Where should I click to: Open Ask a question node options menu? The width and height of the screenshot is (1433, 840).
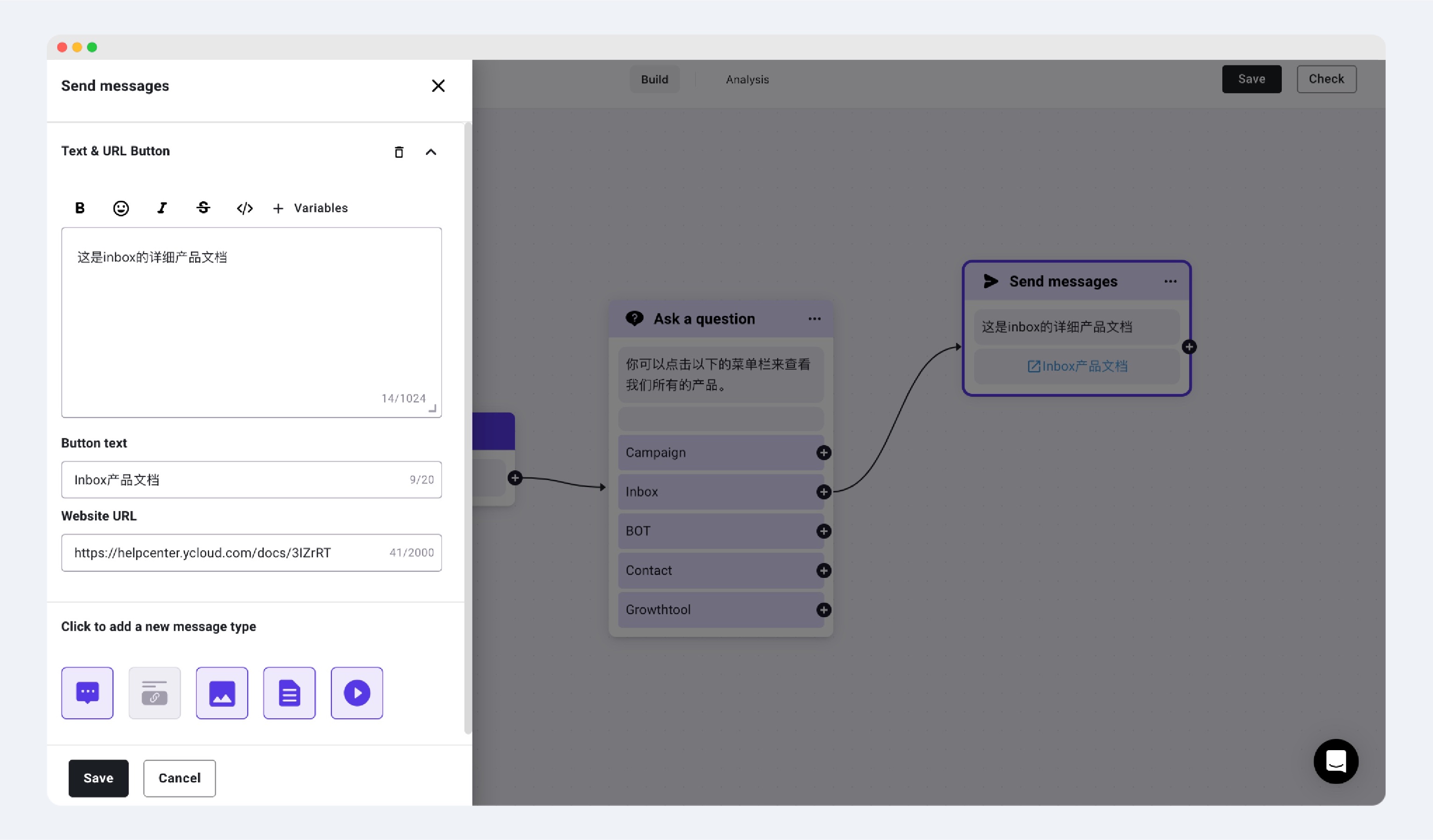coord(814,319)
